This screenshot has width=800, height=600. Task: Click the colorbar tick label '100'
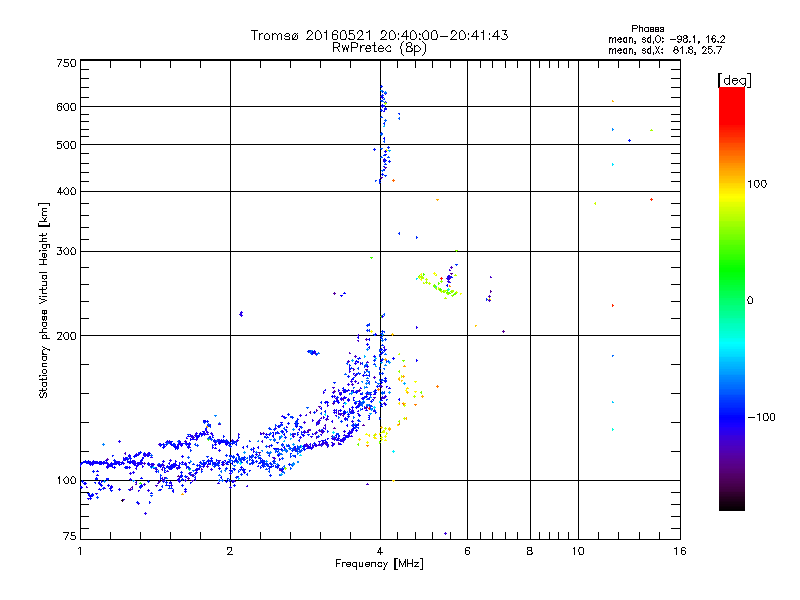tap(757, 184)
